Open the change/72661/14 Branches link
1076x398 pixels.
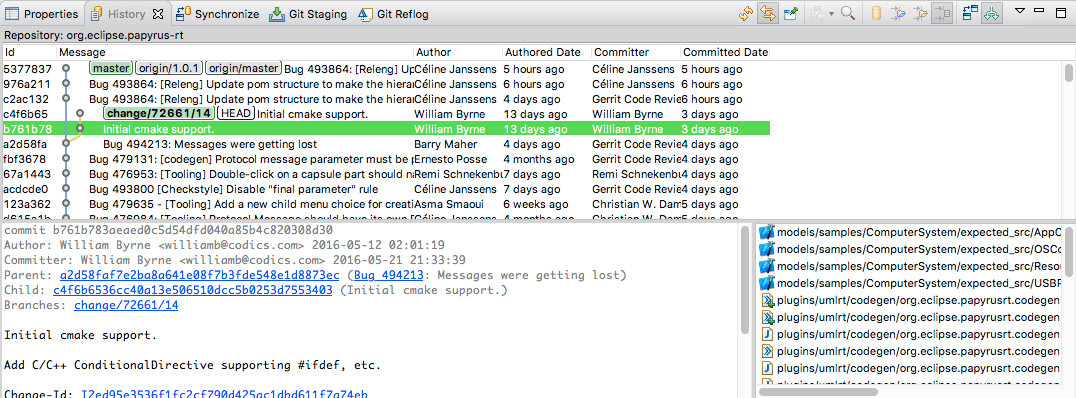[126, 305]
